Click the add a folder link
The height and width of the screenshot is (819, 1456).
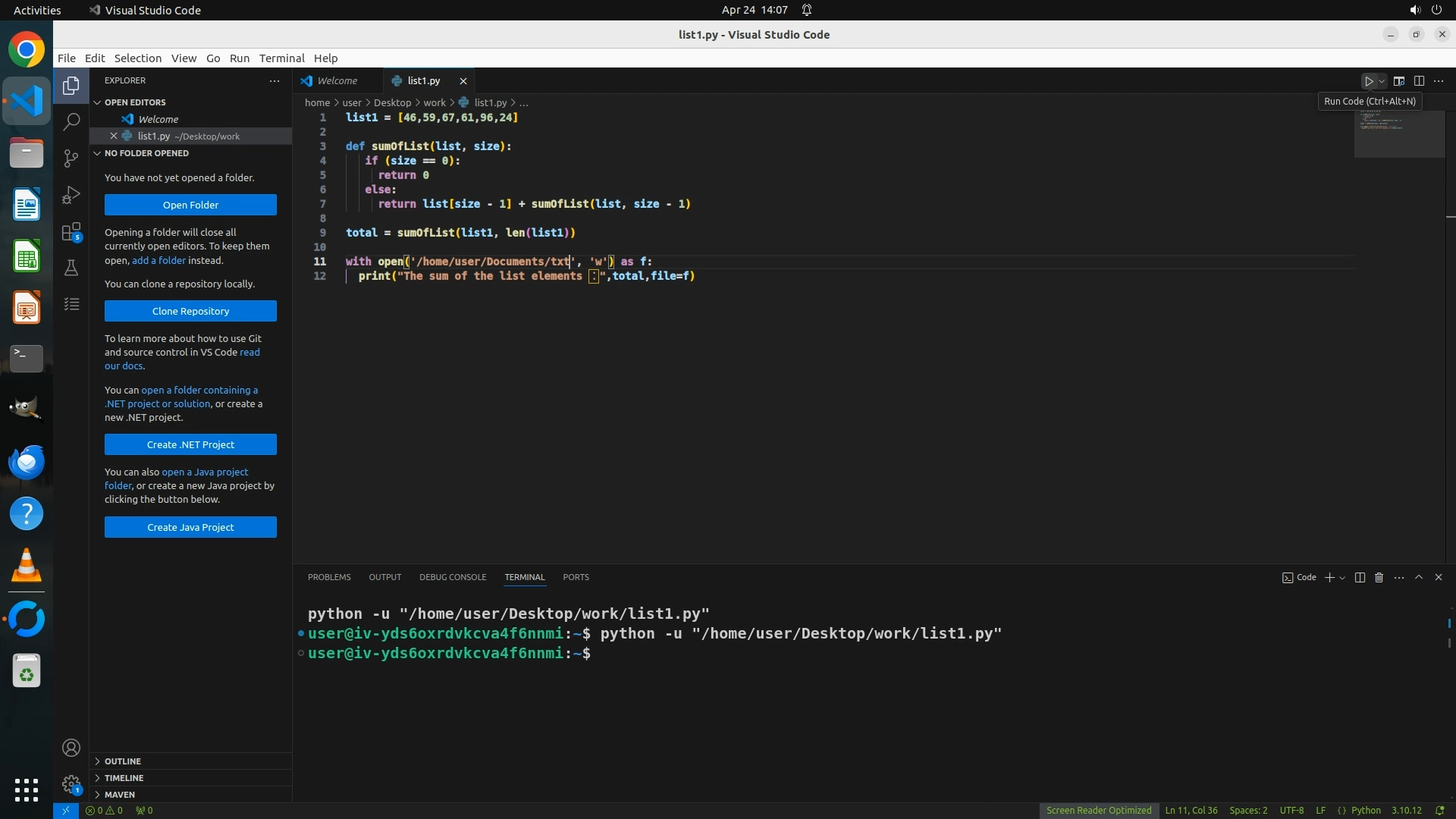coord(158,261)
